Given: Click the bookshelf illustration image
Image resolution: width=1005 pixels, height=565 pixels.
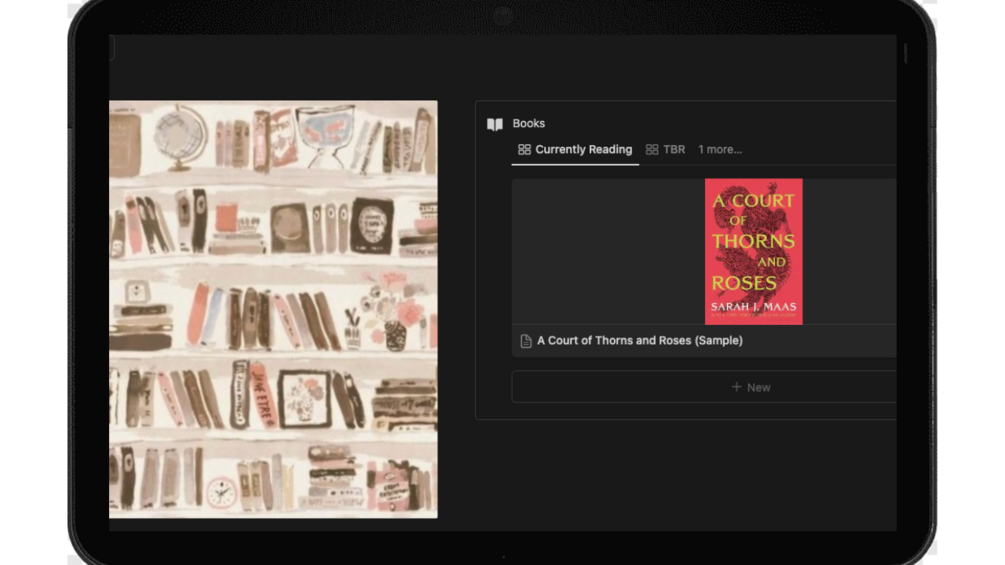Looking at the screenshot, I should click(x=273, y=309).
